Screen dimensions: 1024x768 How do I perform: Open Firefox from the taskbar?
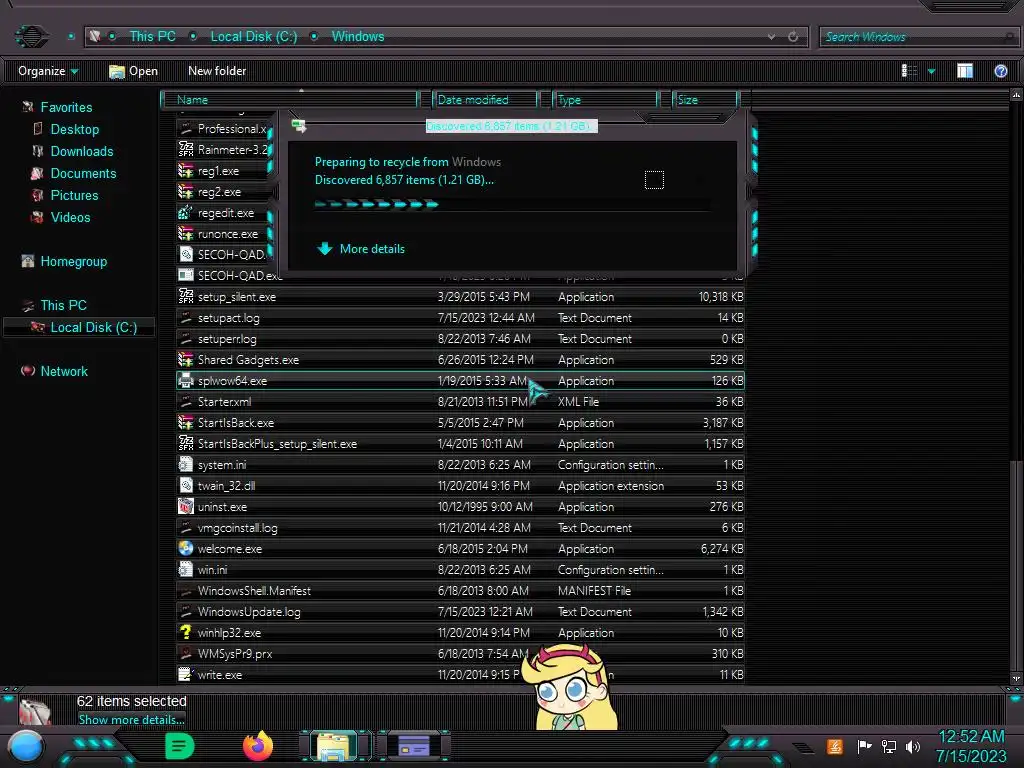257,746
